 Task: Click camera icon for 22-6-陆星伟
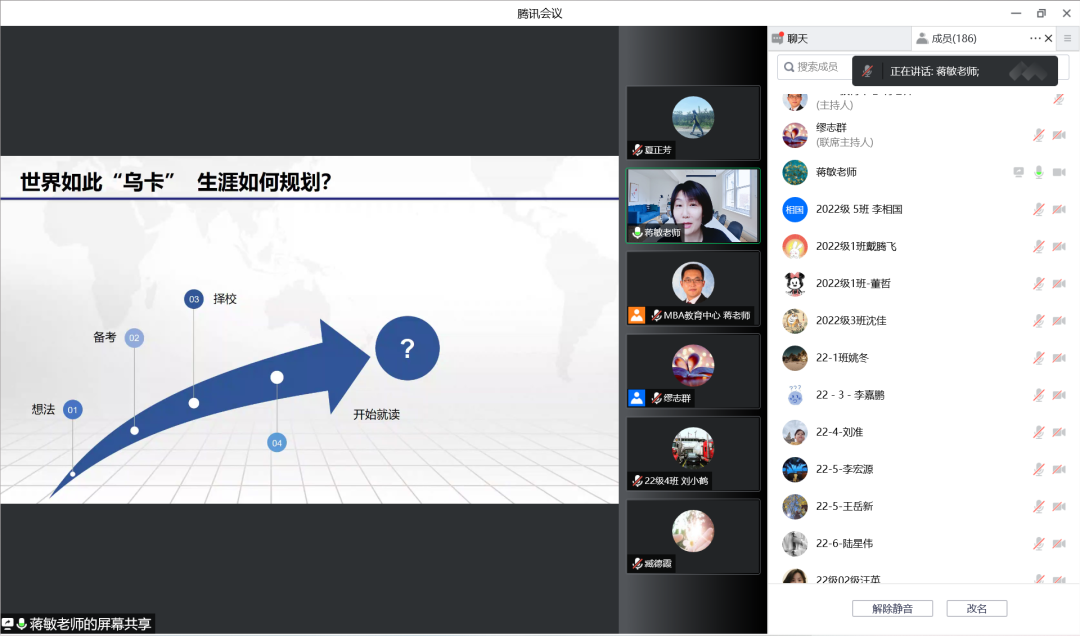(1059, 544)
